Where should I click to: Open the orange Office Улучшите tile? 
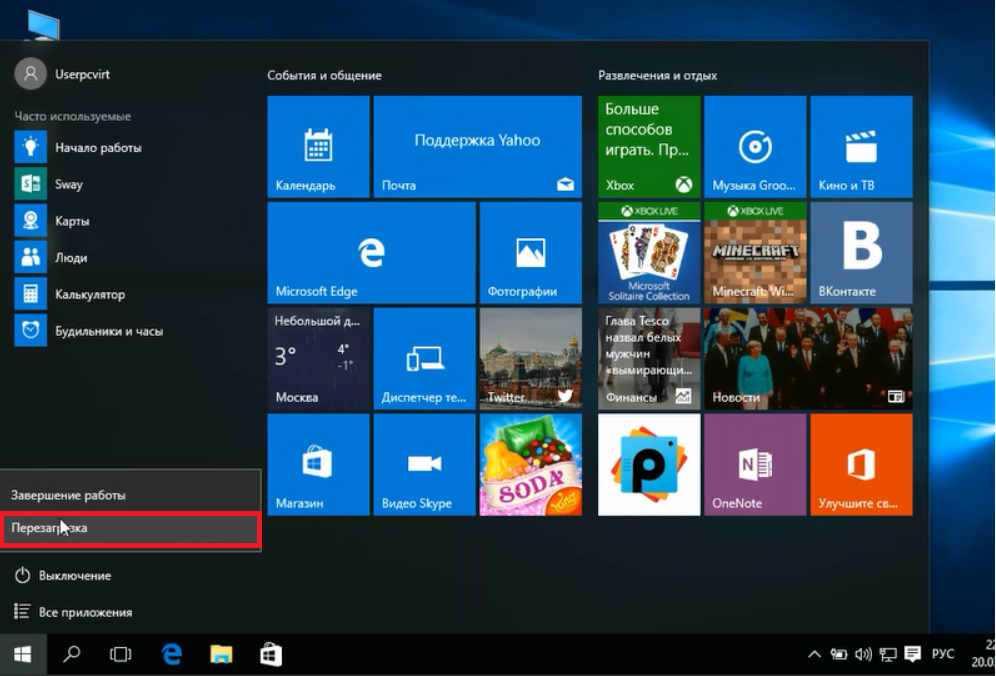pos(861,465)
